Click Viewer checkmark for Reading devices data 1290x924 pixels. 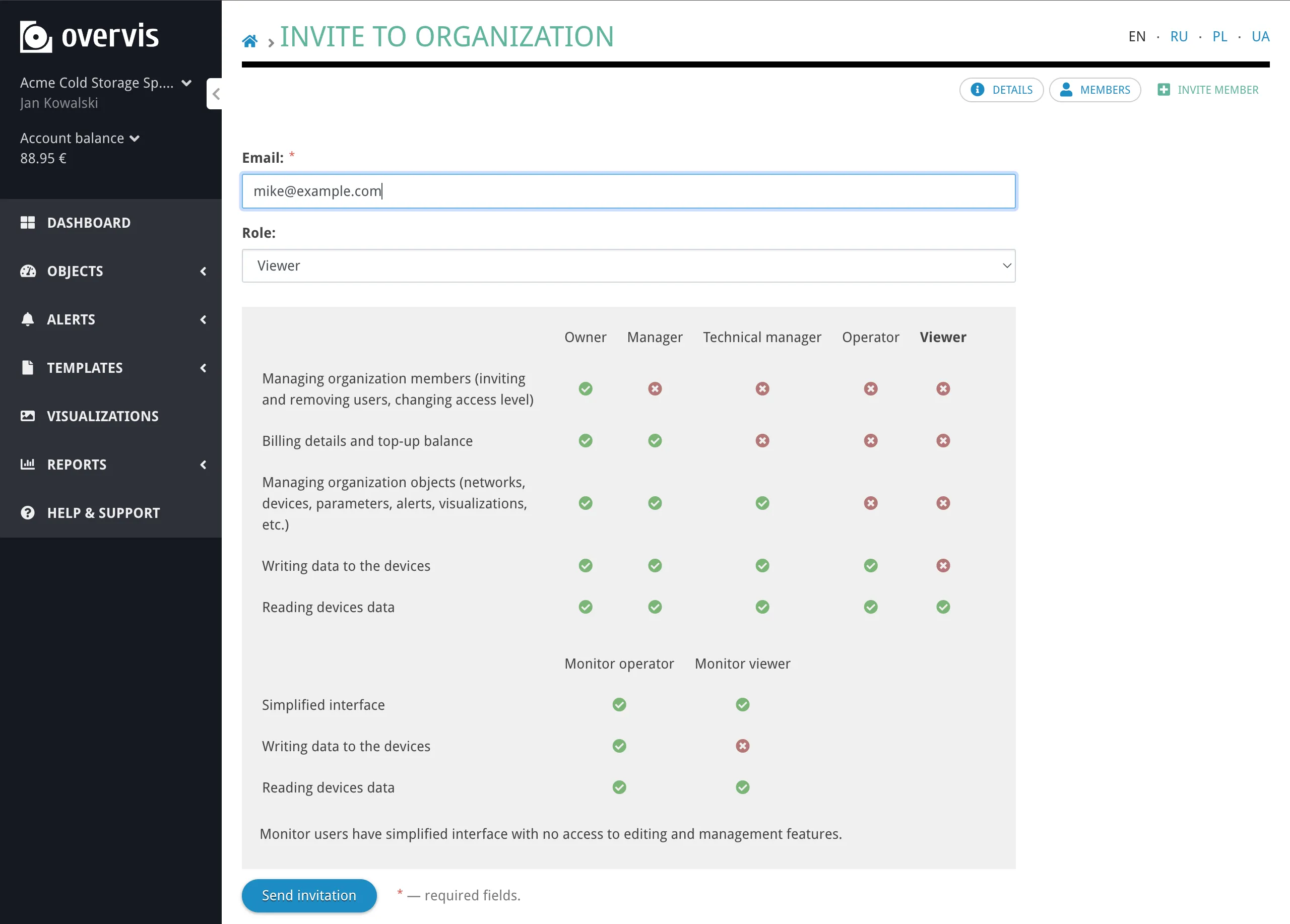click(x=943, y=607)
